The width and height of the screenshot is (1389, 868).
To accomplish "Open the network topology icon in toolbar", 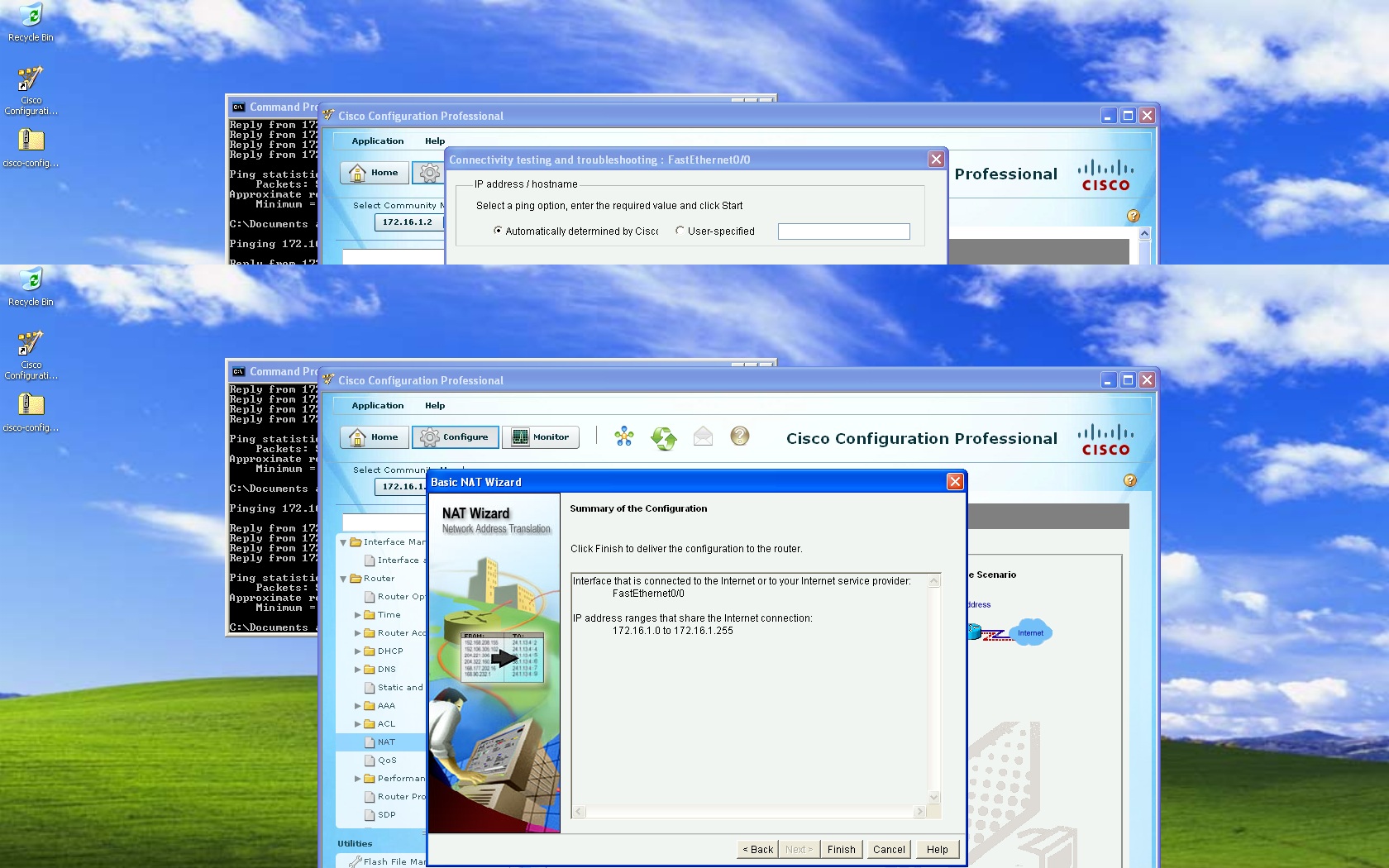I will (624, 436).
